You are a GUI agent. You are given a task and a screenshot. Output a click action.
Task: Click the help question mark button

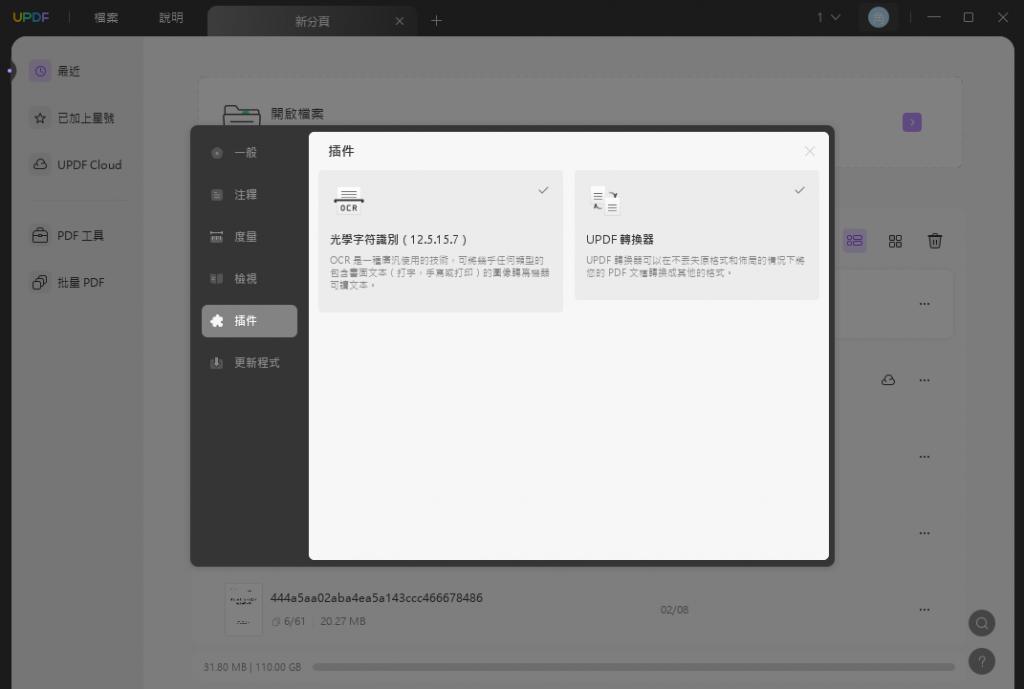[x=982, y=662]
